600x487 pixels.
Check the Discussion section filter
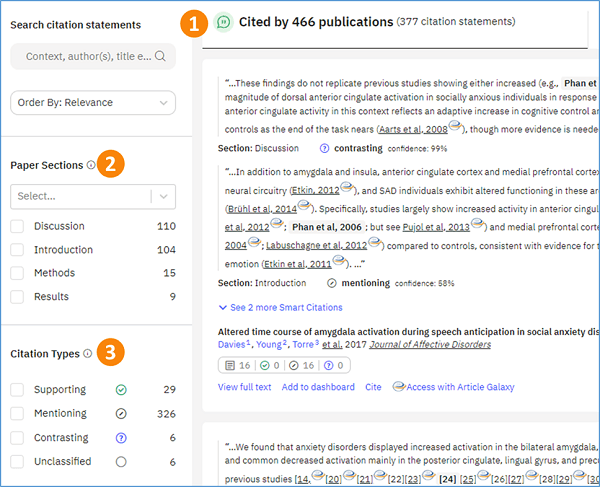coord(17,226)
